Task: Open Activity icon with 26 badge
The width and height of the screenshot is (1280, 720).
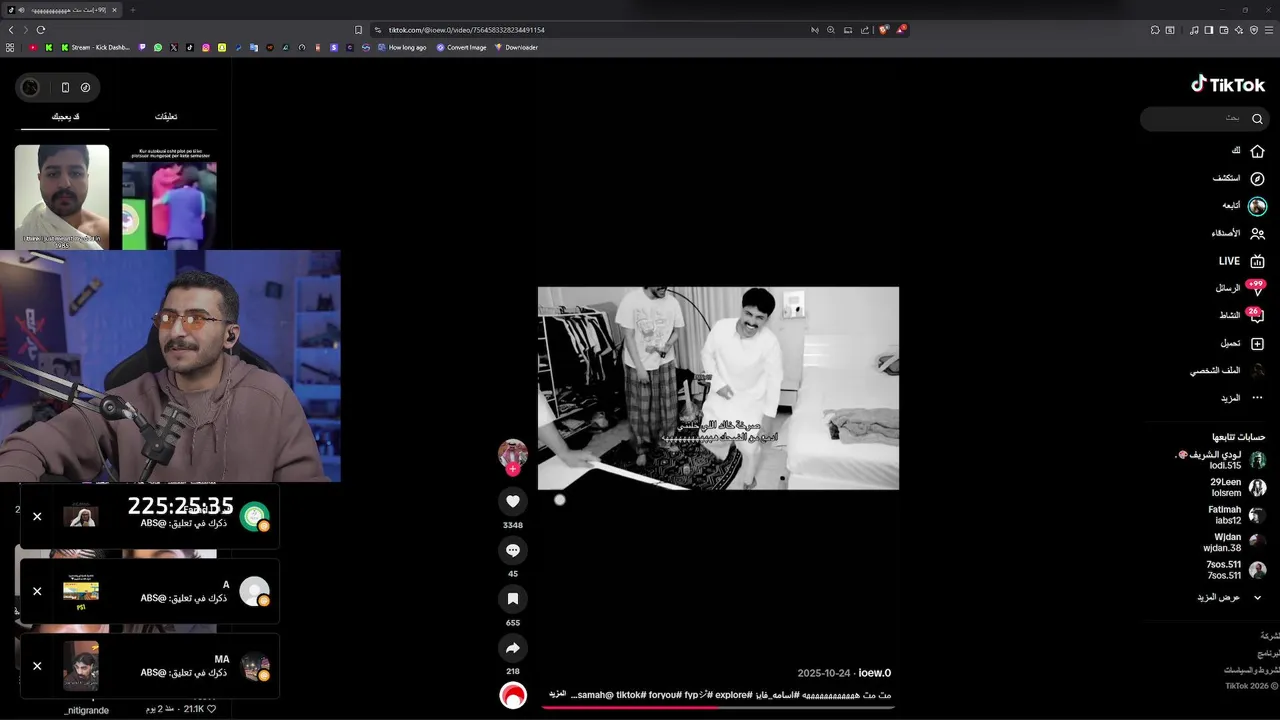Action: [x=1256, y=315]
